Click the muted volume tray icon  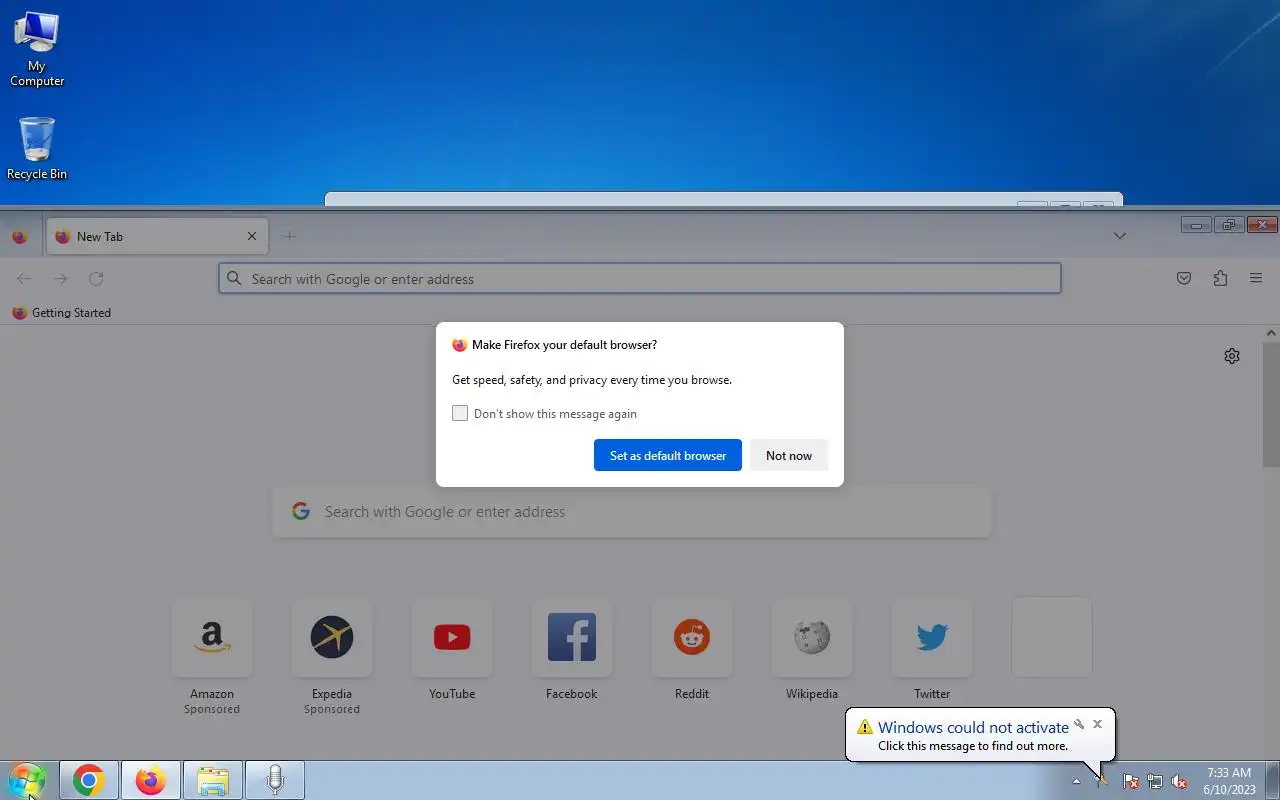point(1179,781)
